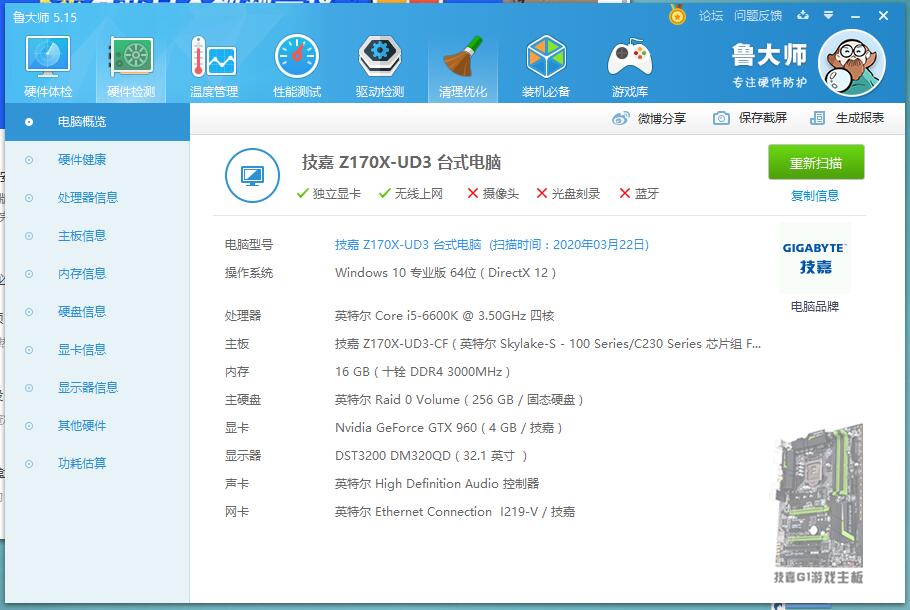
Task: Click the green 重新扫描 rescan button
Action: tap(815, 162)
